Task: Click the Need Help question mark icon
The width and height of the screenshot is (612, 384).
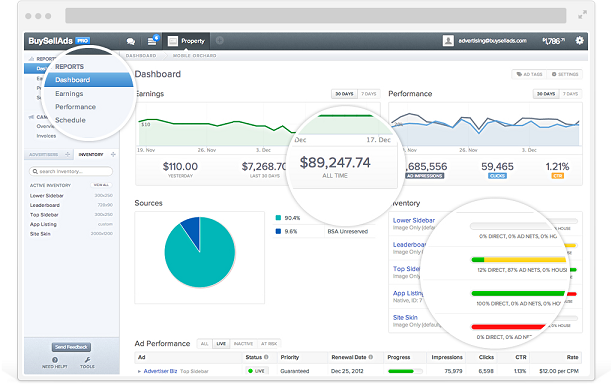Action: 55,360
